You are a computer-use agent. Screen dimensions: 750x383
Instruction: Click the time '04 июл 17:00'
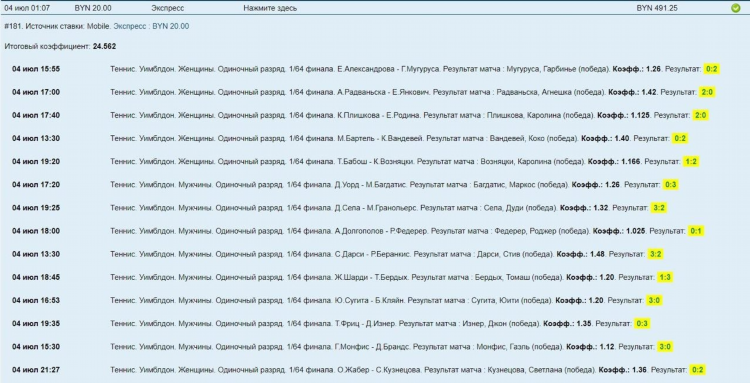click(36, 92)
